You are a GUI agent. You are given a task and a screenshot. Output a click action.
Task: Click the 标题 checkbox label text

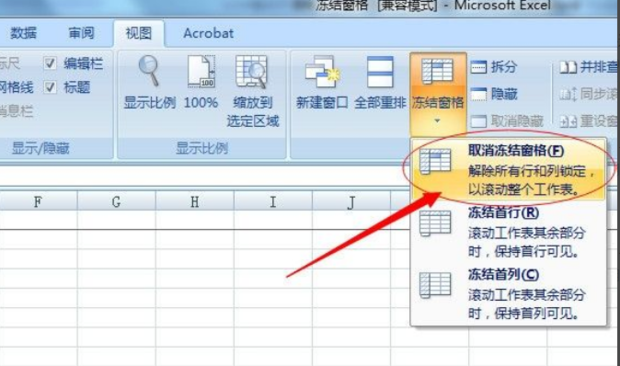point(77,87)
